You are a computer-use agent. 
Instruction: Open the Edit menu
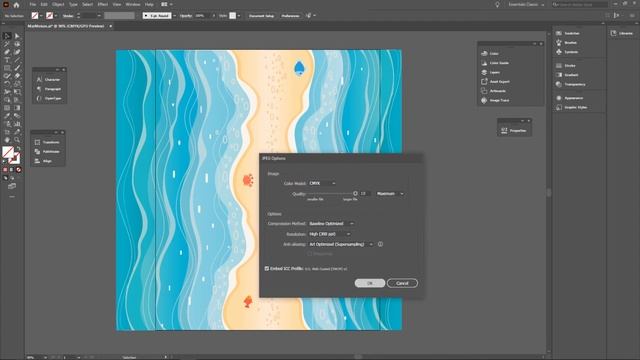click(44, 4)
